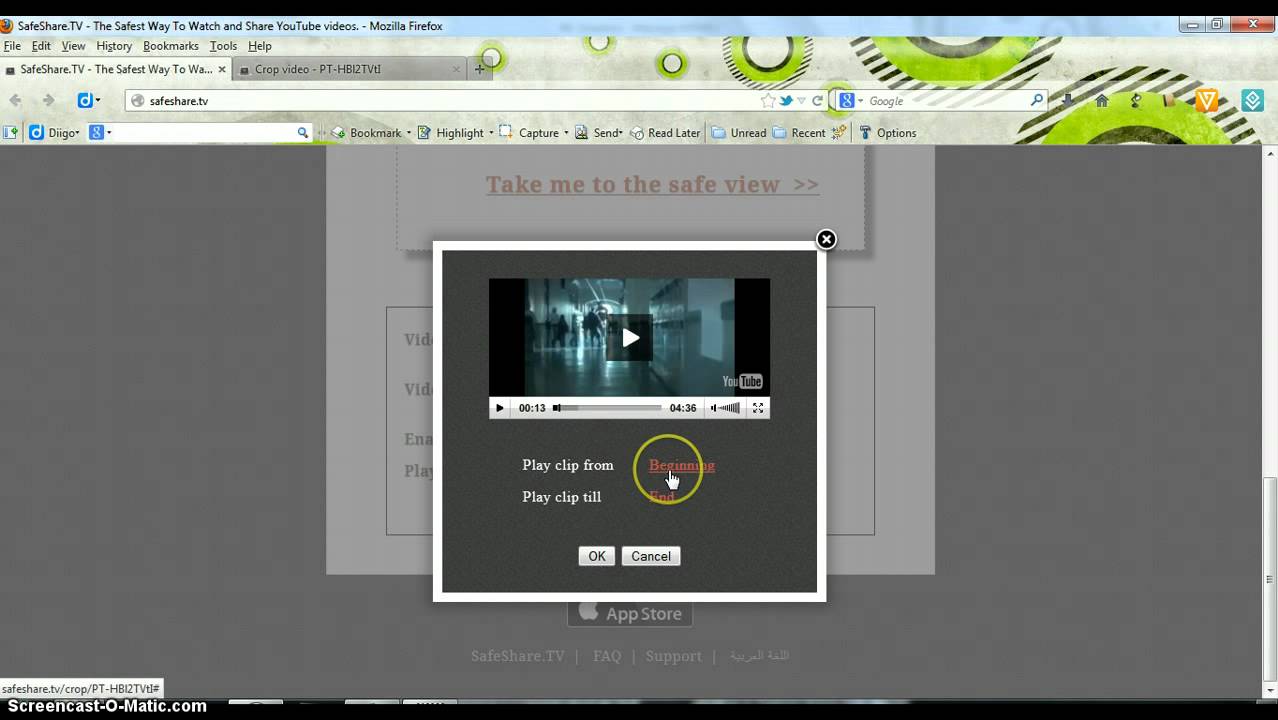Image resolution: width=1278 pixels, height=720 pixels.
Task: Mute the video with speaker icon
Action: click(x=714, y=408)
